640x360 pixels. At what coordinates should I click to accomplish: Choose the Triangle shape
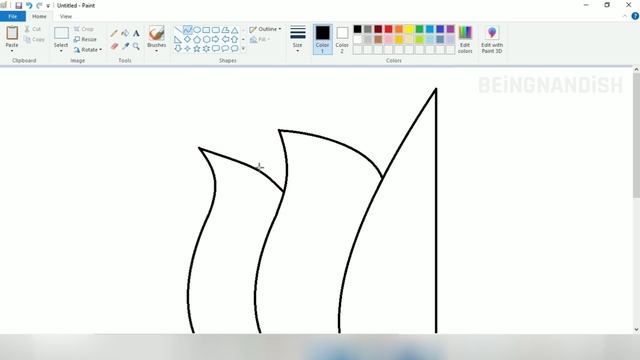click(x=234, y=30)
